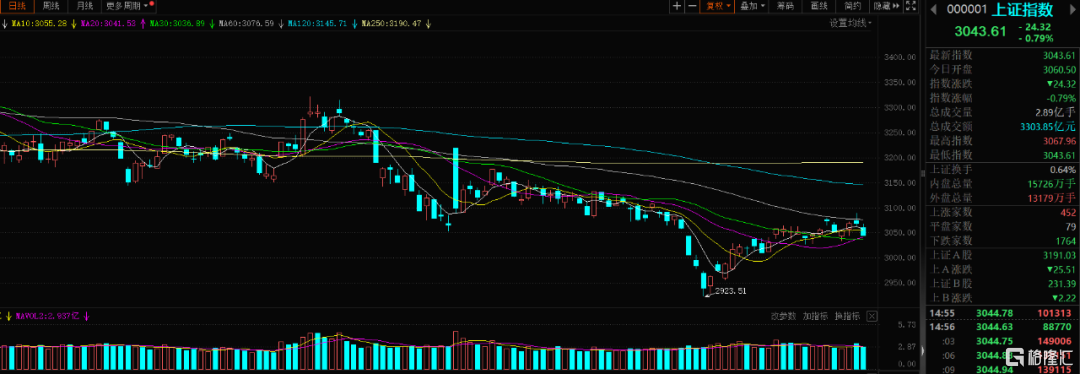Viewport: 1080px width, 374px height.
Task: Switch to 周线 weekly chart tab
Action: 51,6
